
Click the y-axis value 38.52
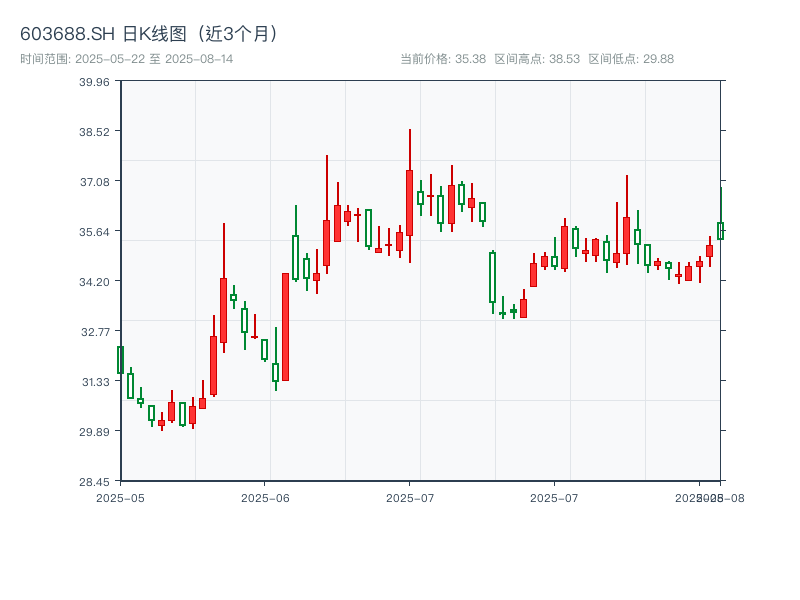click(x=94, y=132)
